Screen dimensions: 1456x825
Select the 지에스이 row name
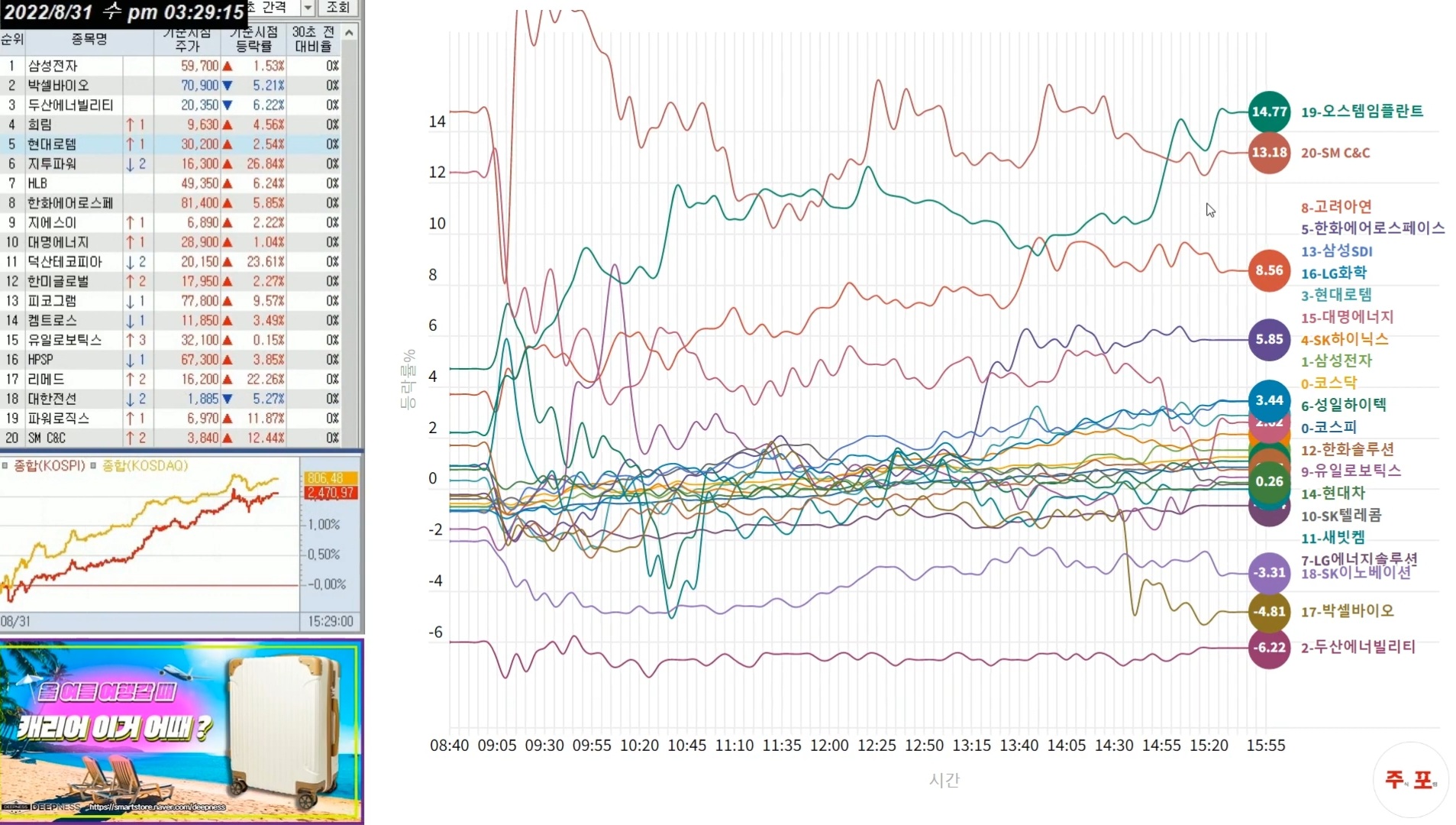(x=52, y=223)
